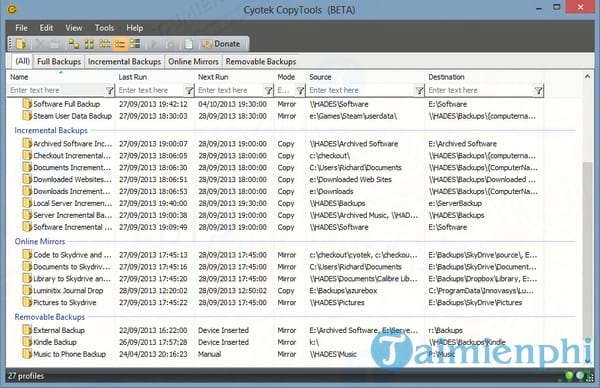Click icon of Pictures to Skydrive profile
The width and height of the screenshot is (600, 388).
[x=27, y=302]
